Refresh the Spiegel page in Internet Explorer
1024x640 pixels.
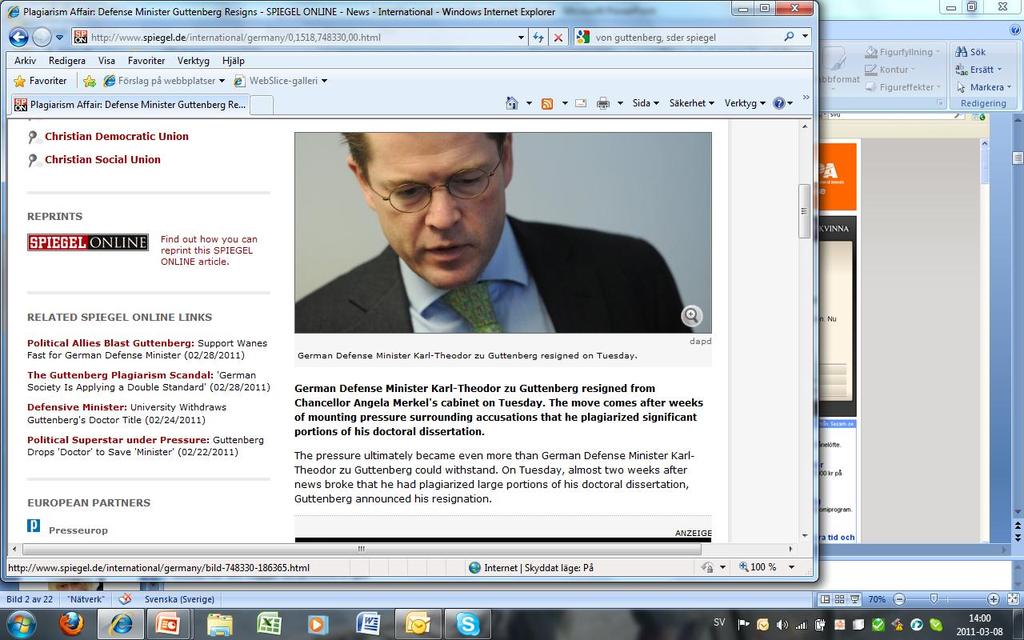coord(538,37)
